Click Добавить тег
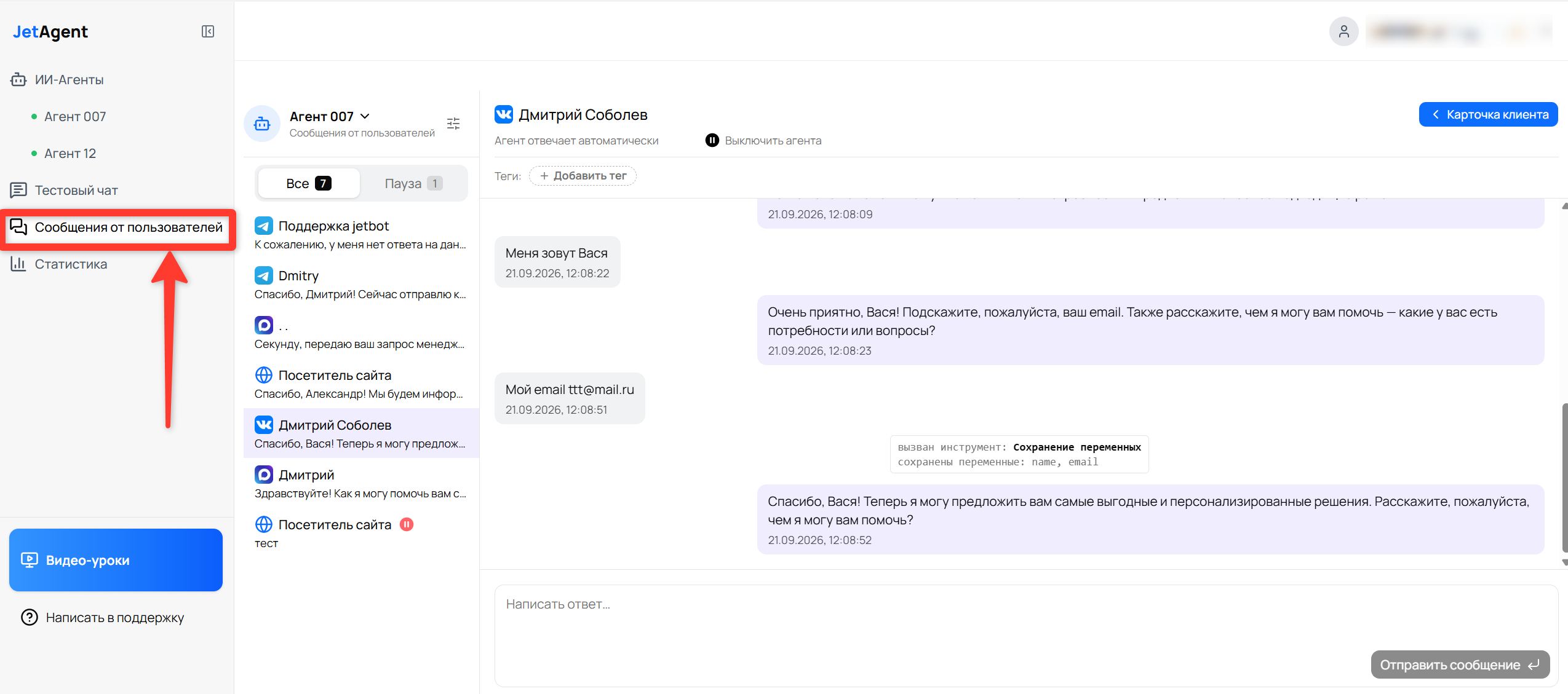1568x694 pixels. pyautogui.click(x=583, y=176)
